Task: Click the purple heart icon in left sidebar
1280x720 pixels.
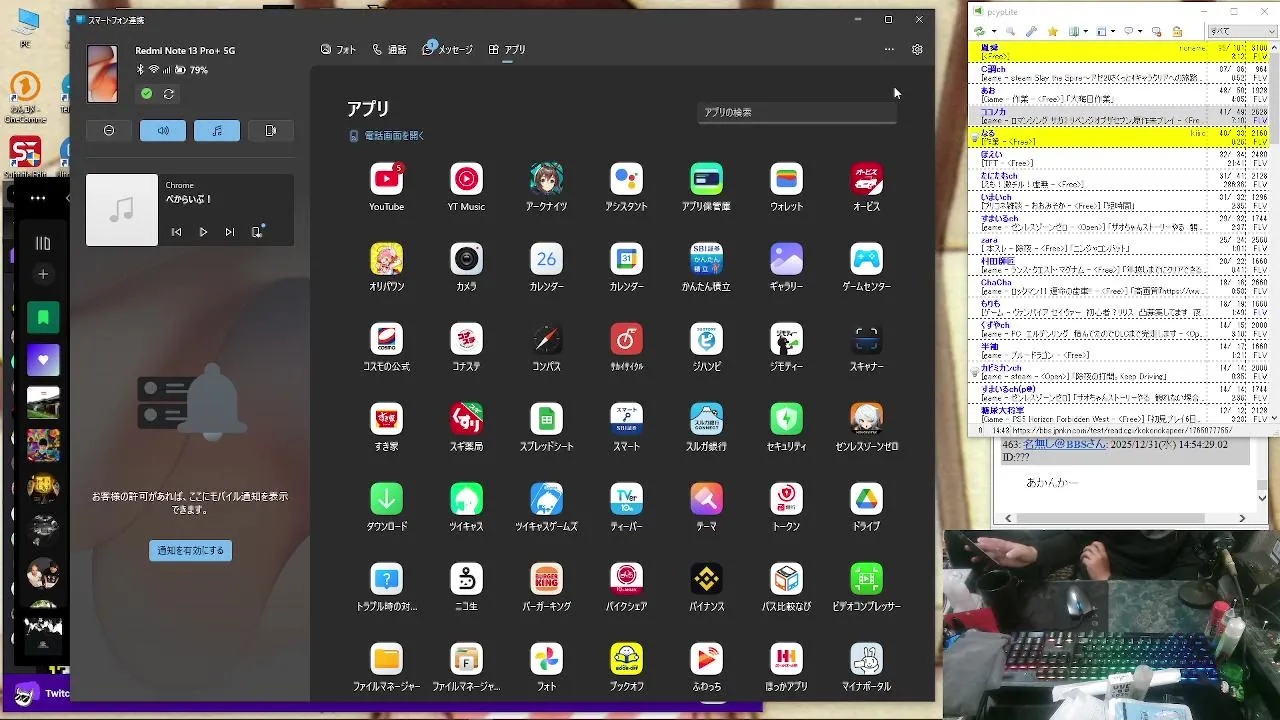Action: pyautogui.click(x=43, y=360)
